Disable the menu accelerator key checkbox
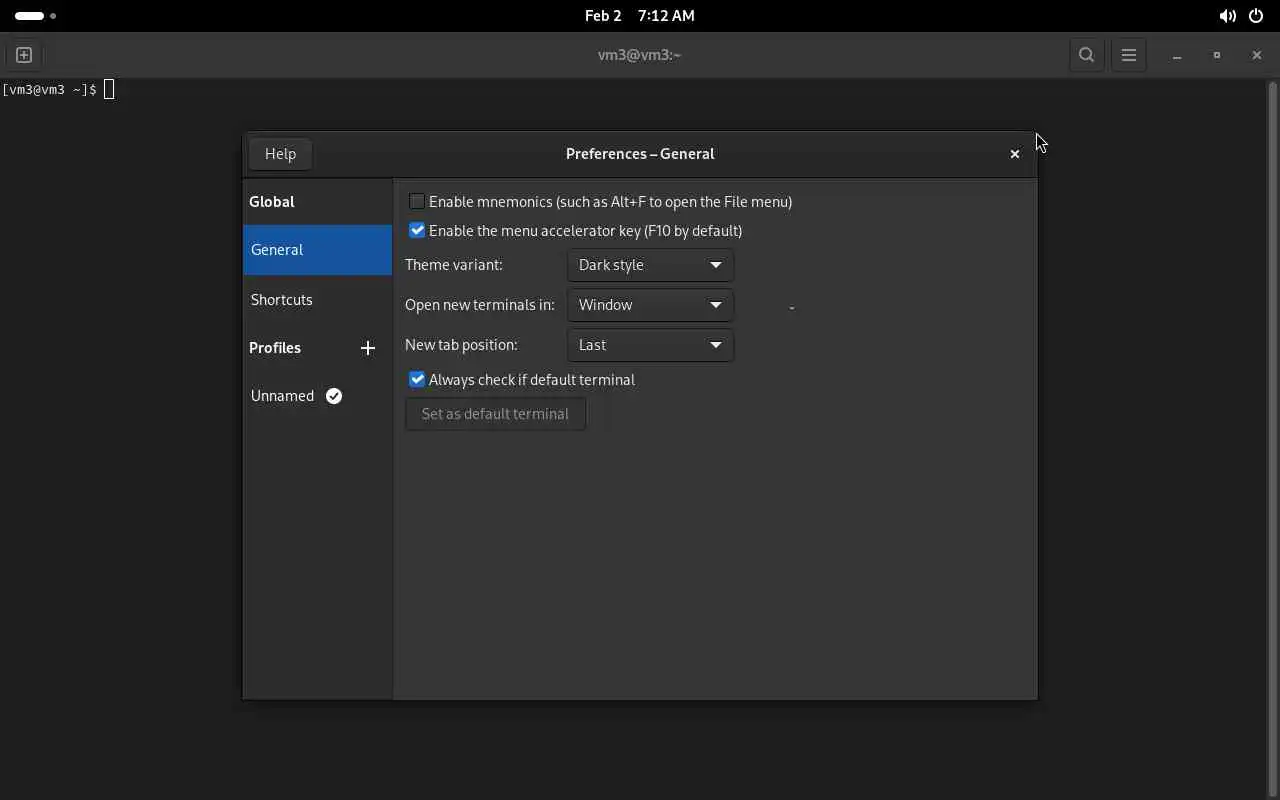 [417, 231]
